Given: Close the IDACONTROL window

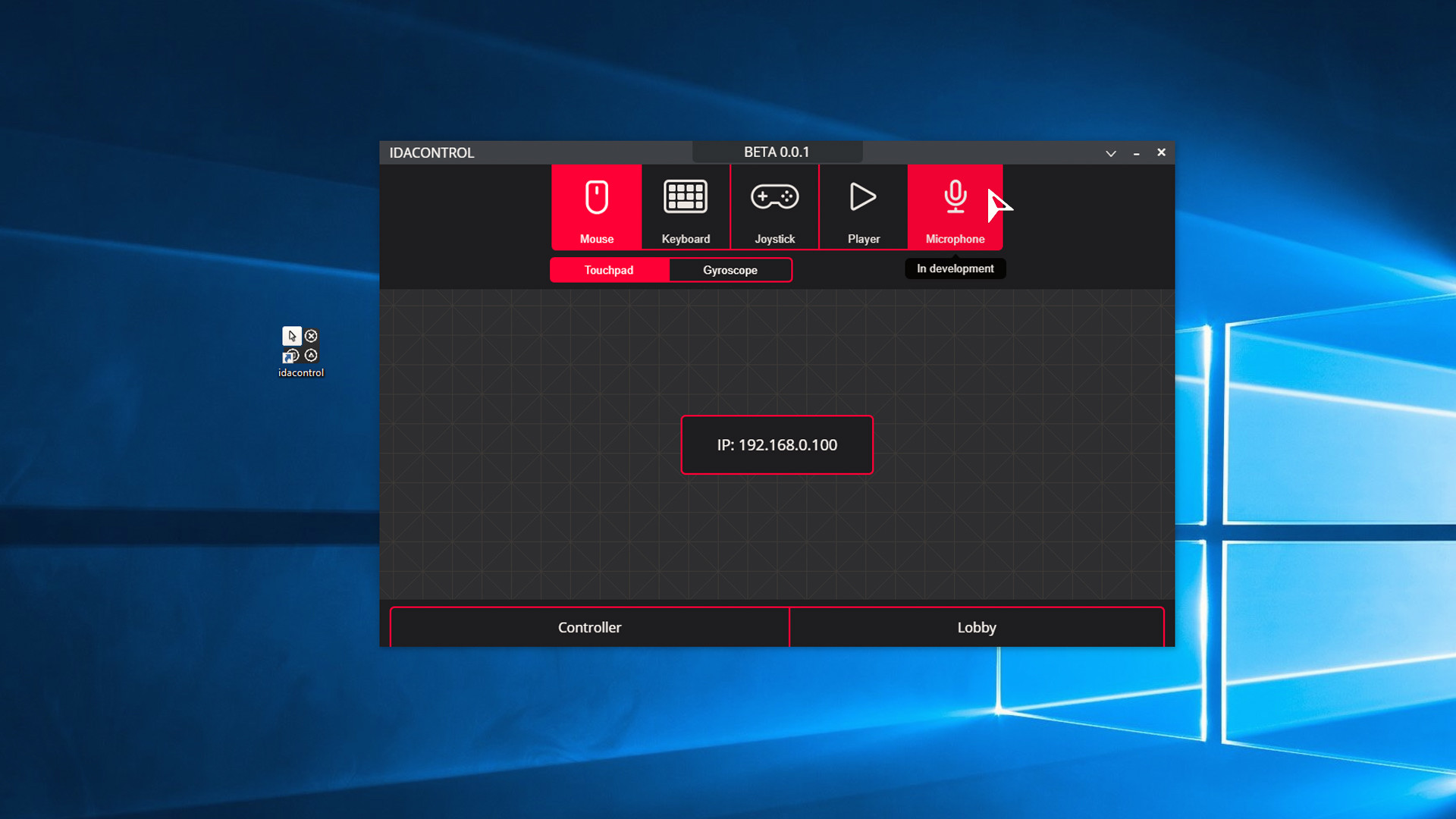Looking at the screenshot, I should [x=1161, y=152].
